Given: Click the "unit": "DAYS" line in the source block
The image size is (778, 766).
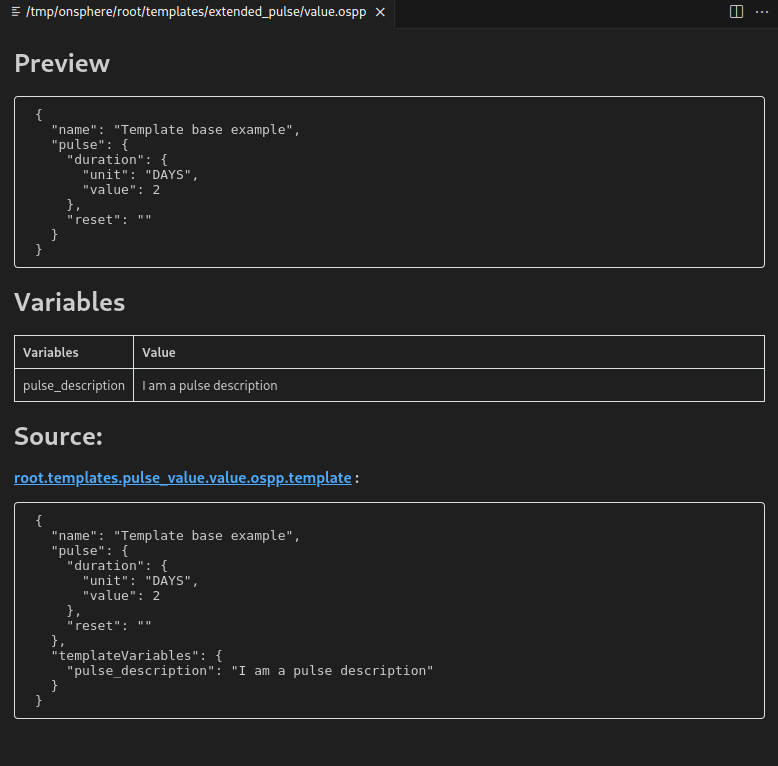Looking at the screenshot, I should pyautogui.click(x=140, y=580).
